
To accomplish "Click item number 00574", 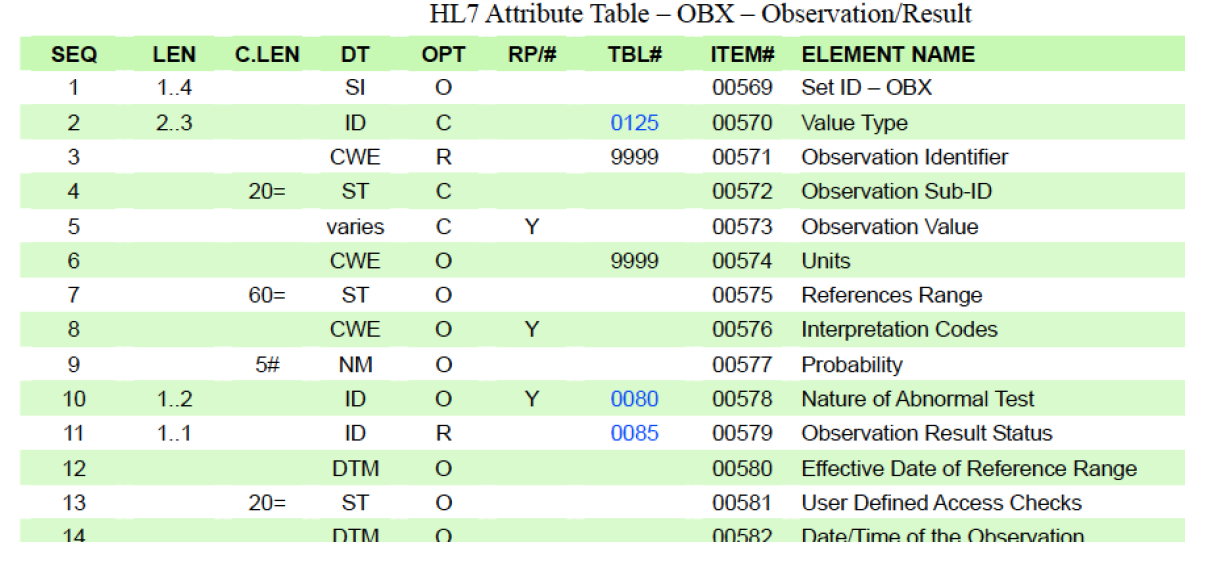I will 742,261.
